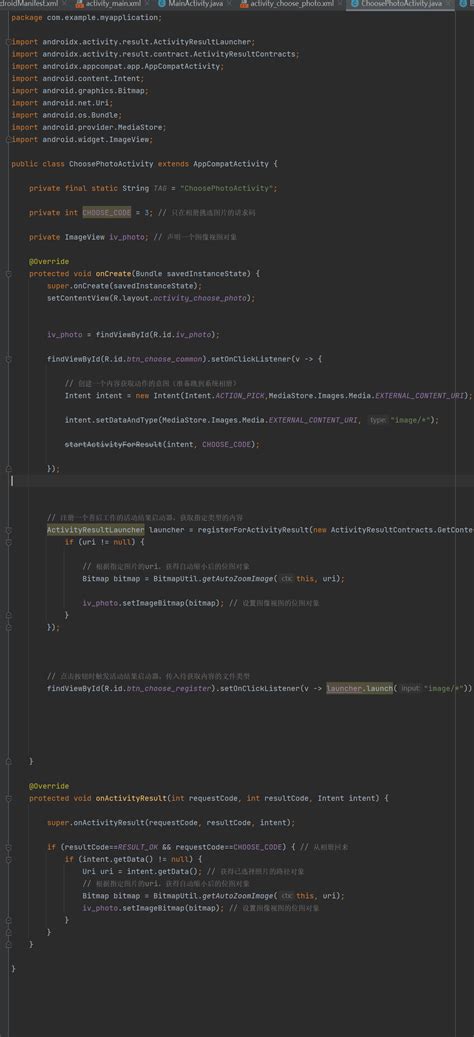Viewport: 474px width, 1037px height.
Task: Click activity_choose_photo in setContentView call
Action: [202, 298]
